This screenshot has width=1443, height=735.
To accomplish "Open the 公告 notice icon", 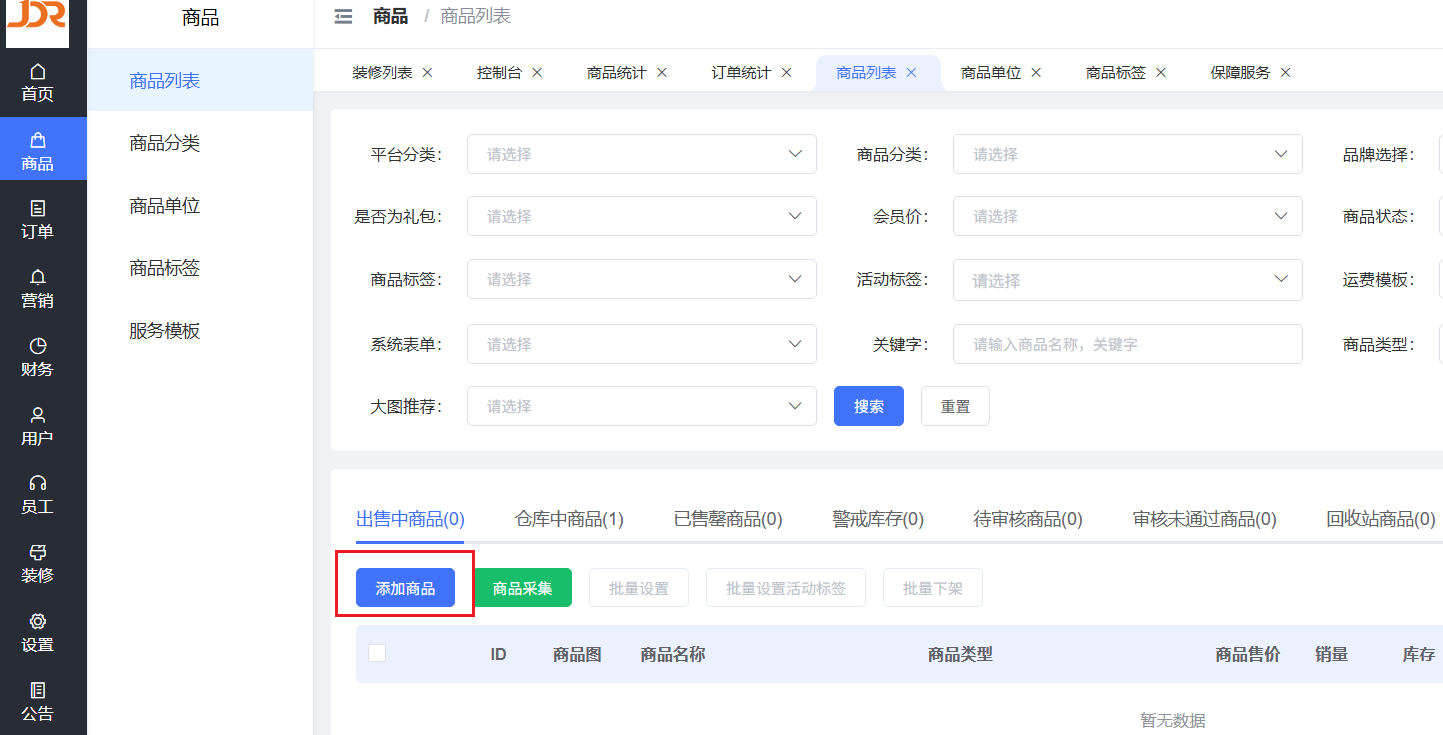I will click(x=38, y=690).
